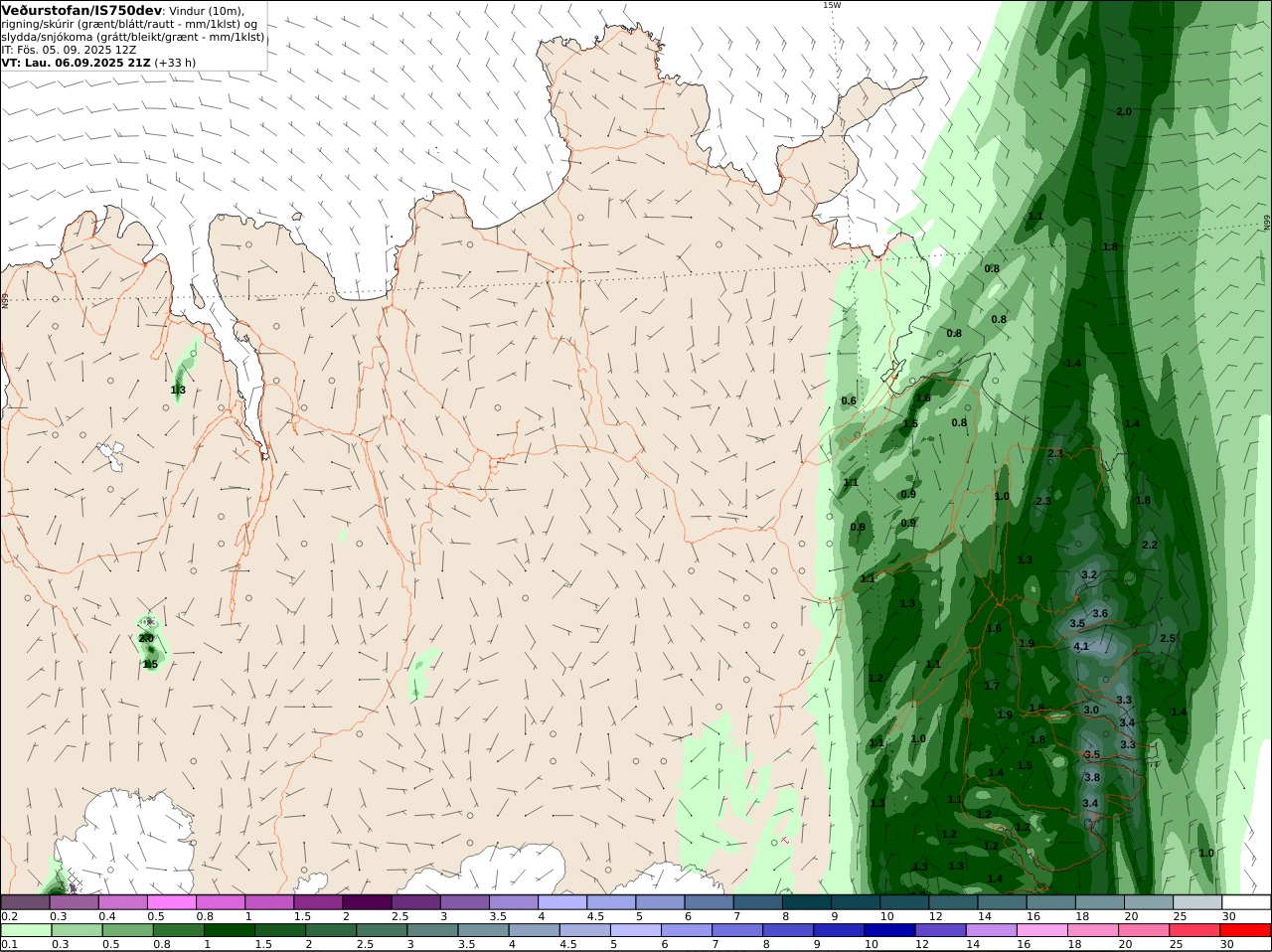Click the valid time 'VT: Lau. 06.09.2025 21Z'

tap(77, 62)
